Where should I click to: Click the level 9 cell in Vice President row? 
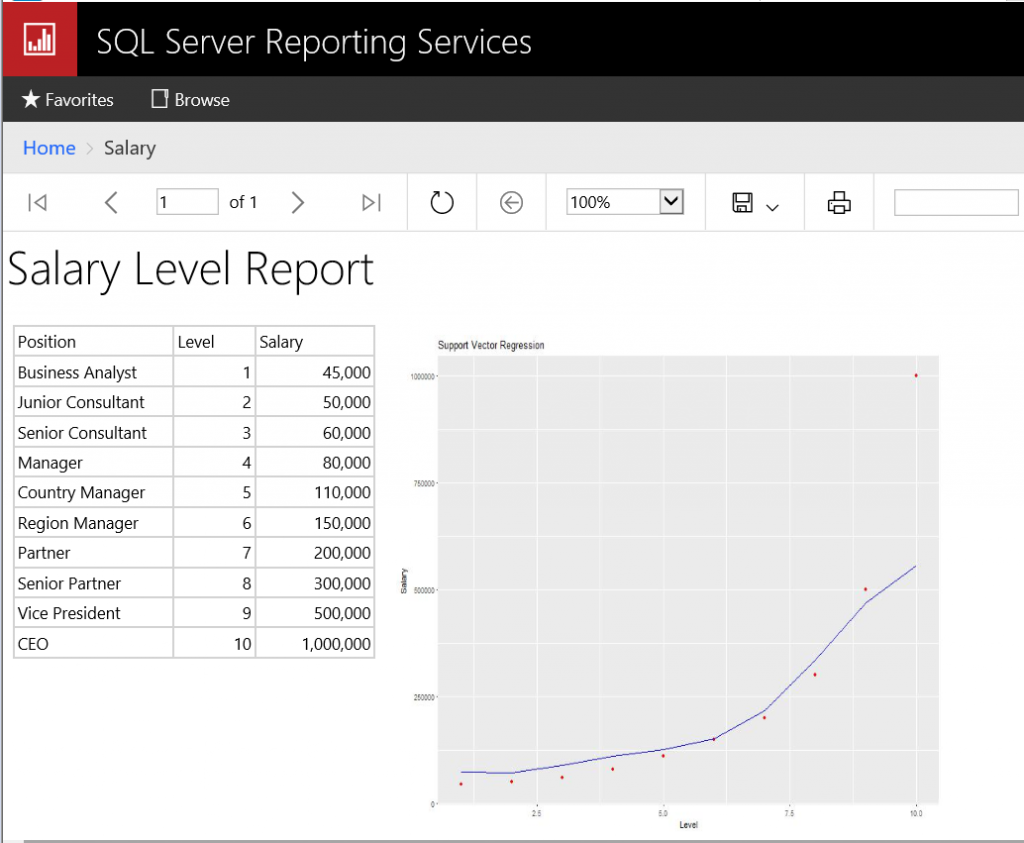click(x=214, y=613)
